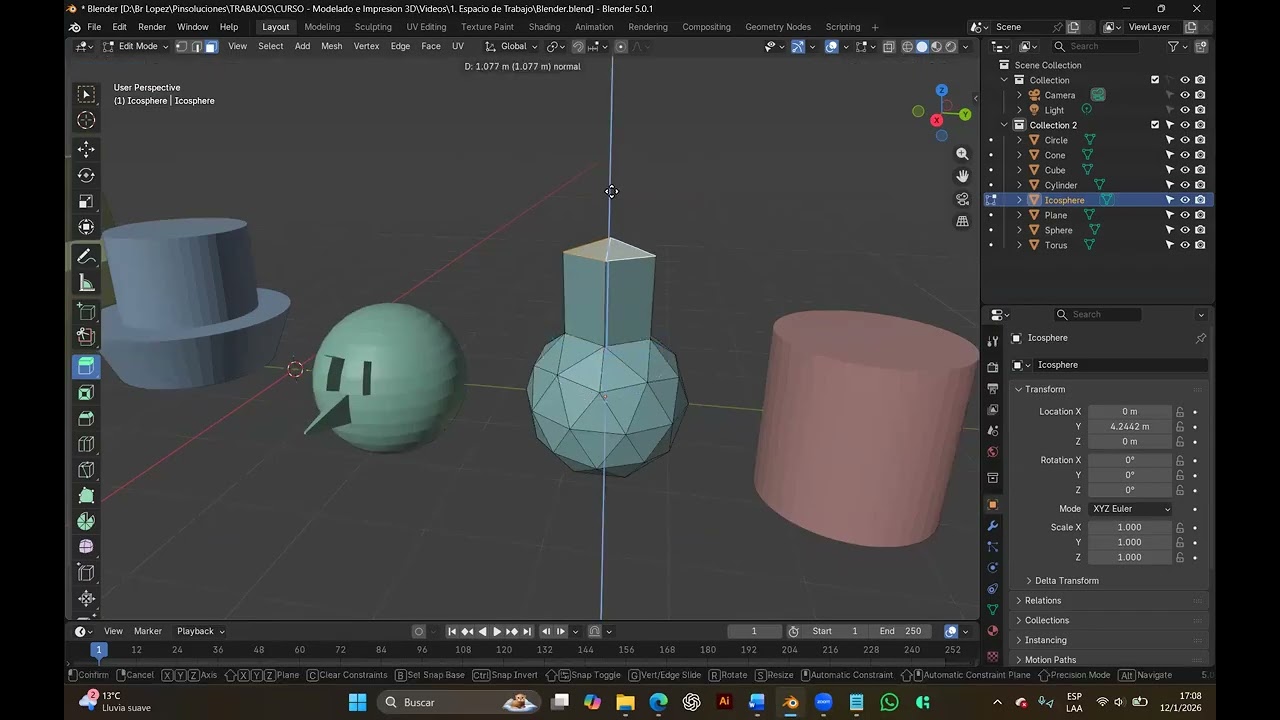Open the Vertex menu
This screenshot has height=720, width=1280.
coord(366,46)
